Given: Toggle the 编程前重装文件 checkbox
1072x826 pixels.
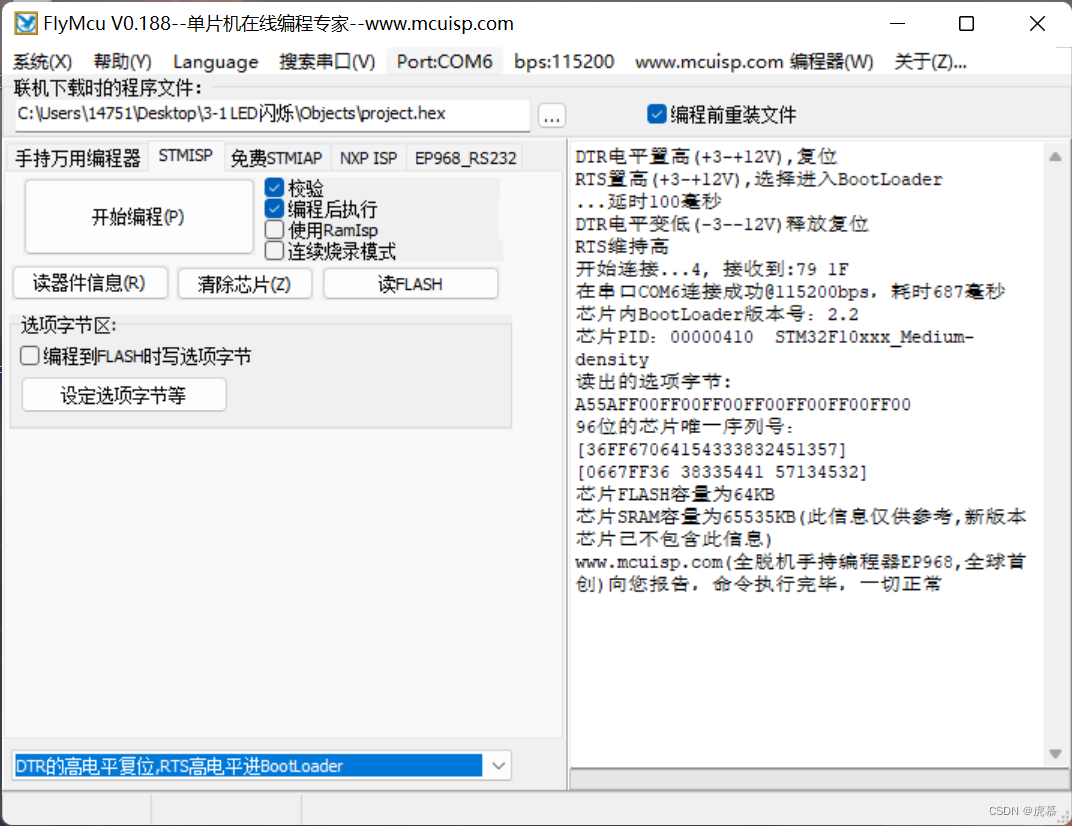Looking at the screenshot, I should [x=656, y=114].
